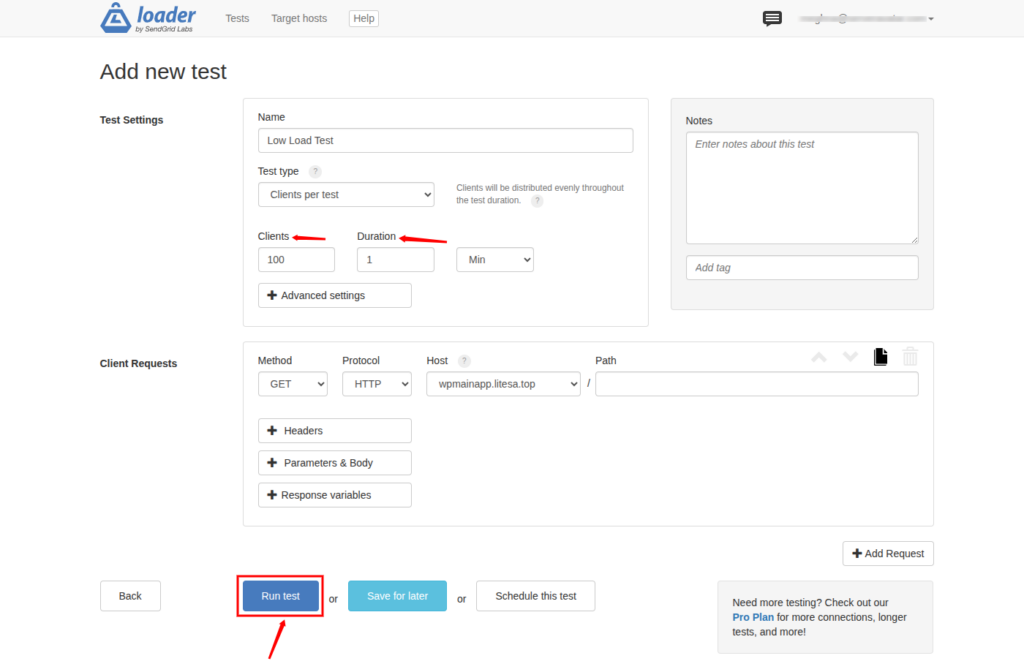Click the Back button
Viewport: 1024px width, 672px height.
[130, 596]
